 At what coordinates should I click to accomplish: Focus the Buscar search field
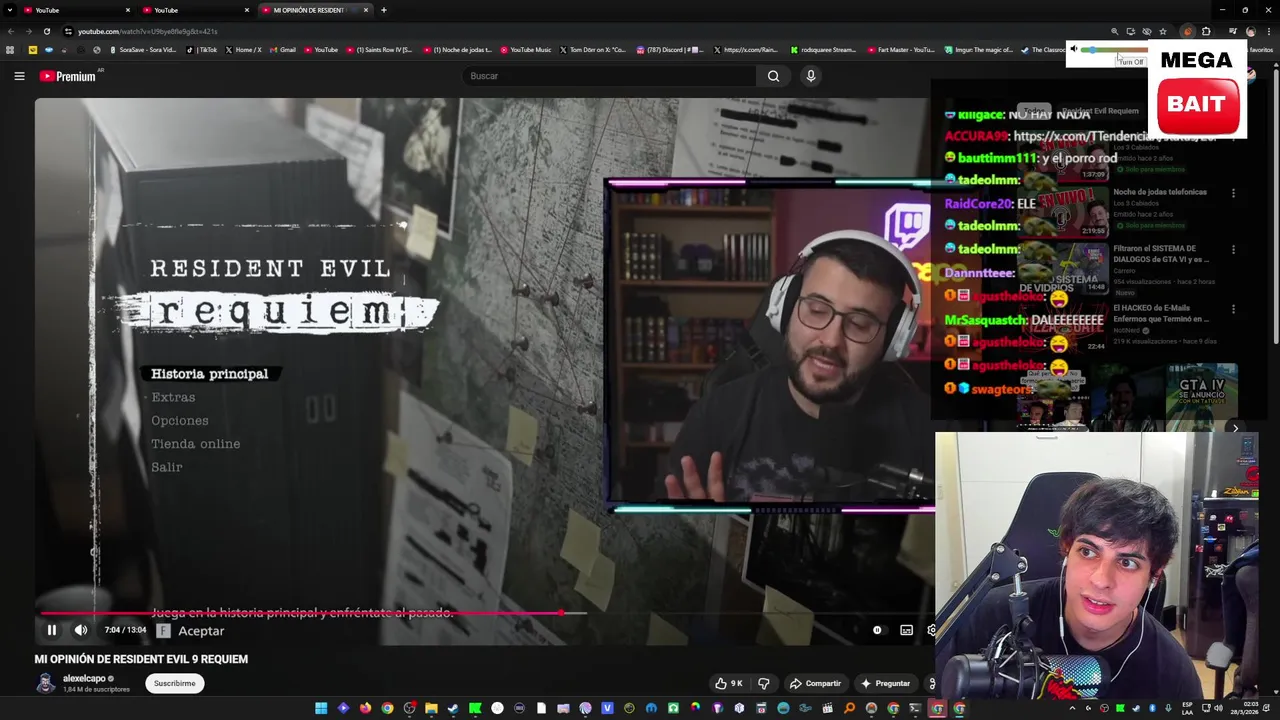610,76
